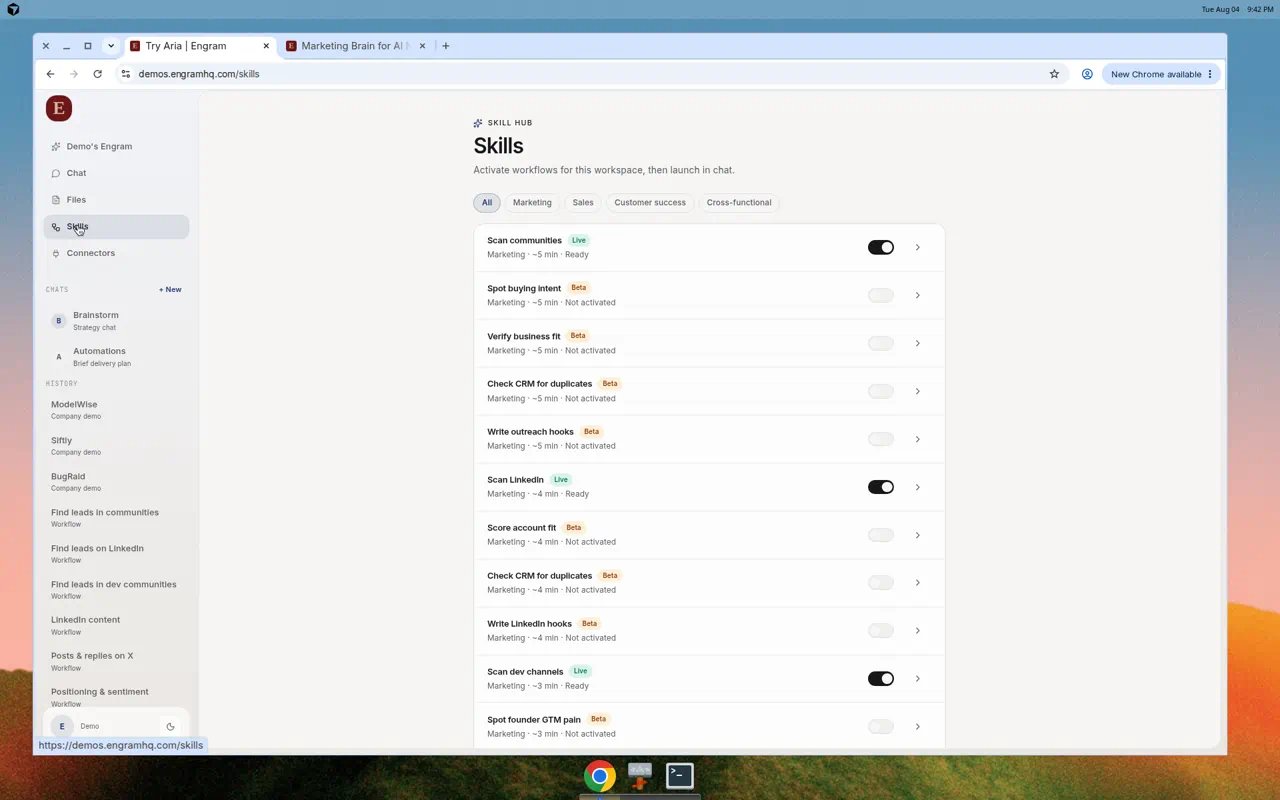Select the All filter tab
This screenshot has width=1280, height=800.
pyautogui.click(x=487, y=203)
